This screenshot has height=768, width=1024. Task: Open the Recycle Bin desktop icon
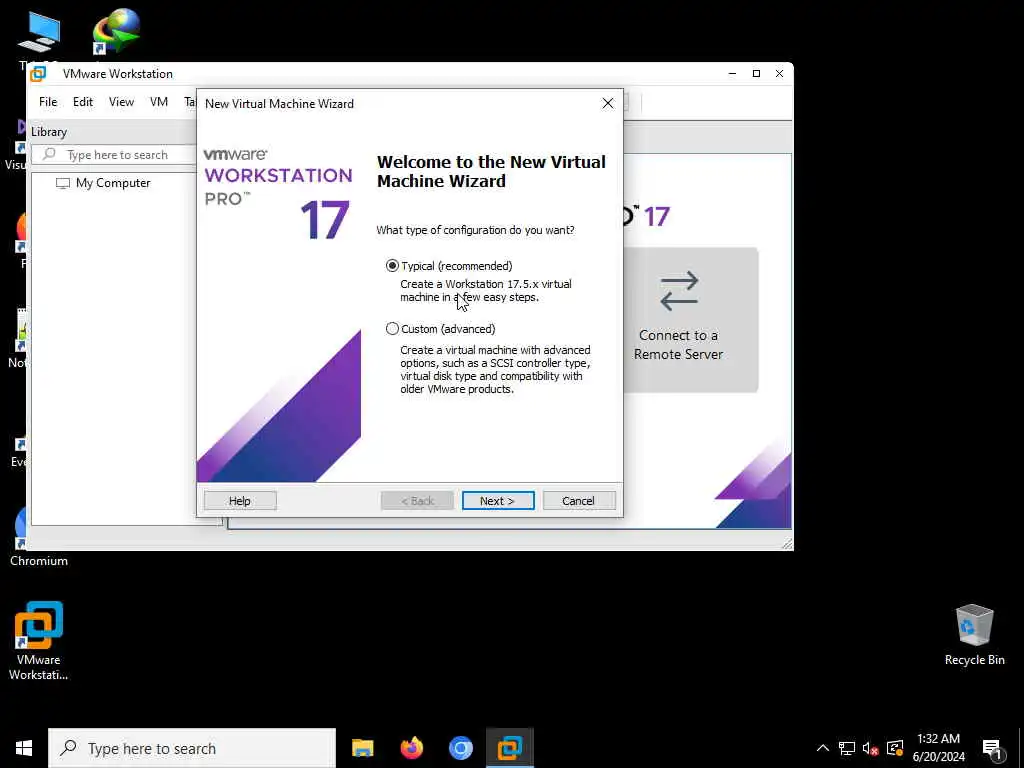[x=974, y=635]
